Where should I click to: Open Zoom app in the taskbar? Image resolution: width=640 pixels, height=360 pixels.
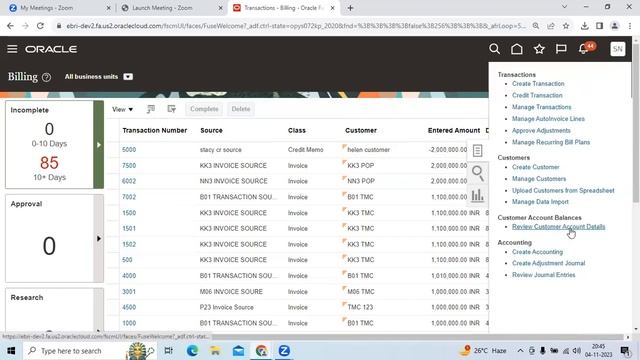284,351
